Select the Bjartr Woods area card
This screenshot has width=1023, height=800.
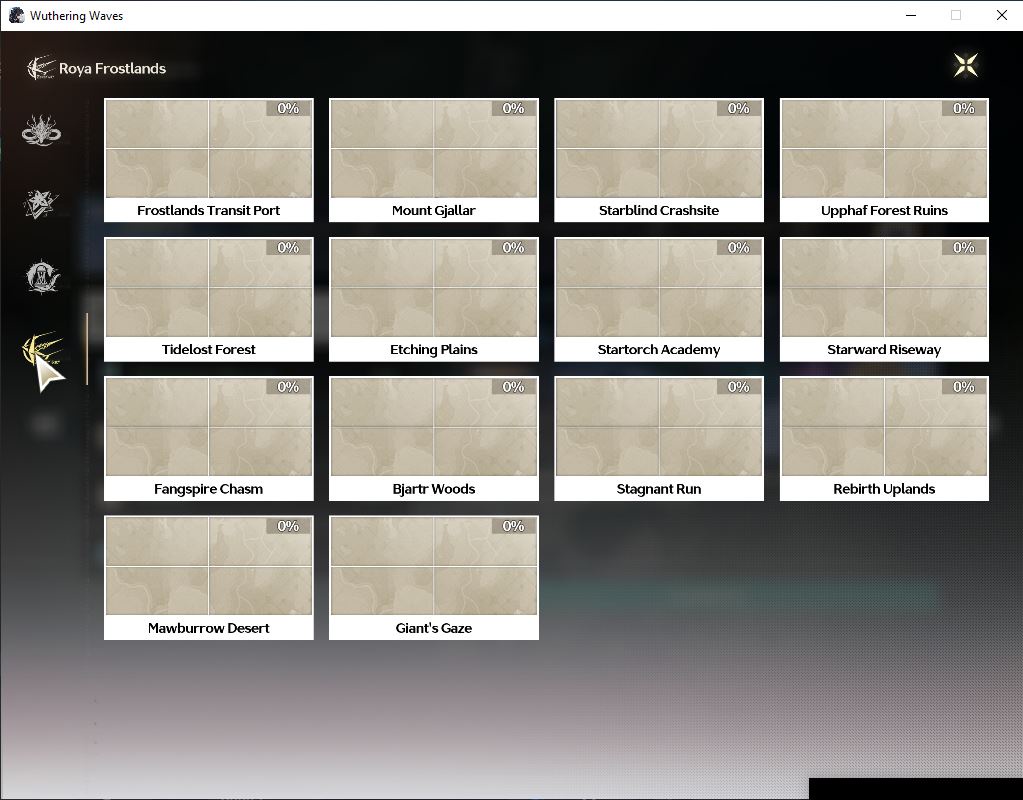[x=434, y=438]
